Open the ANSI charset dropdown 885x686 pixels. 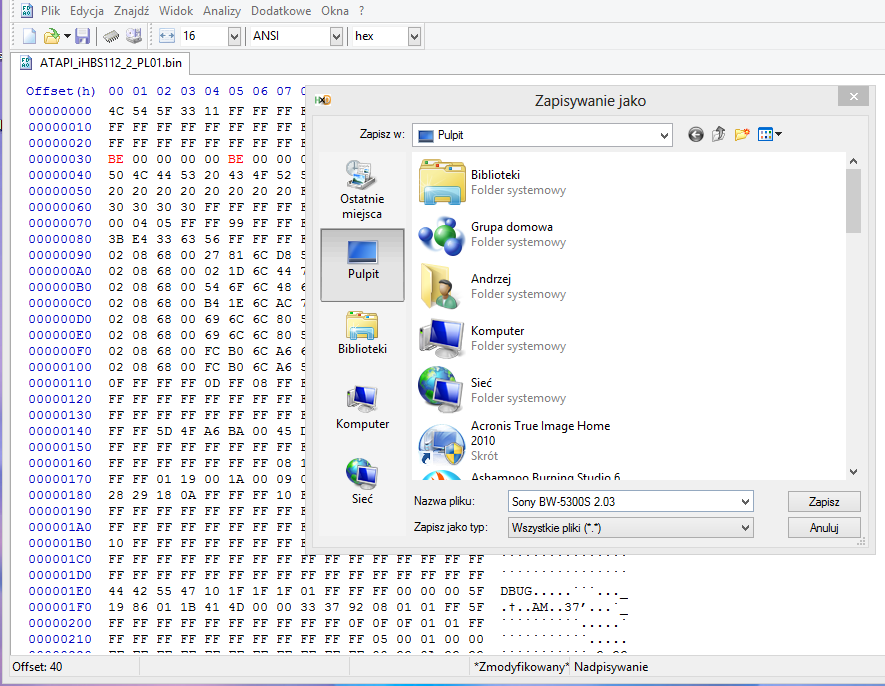(x=336, y=37)
